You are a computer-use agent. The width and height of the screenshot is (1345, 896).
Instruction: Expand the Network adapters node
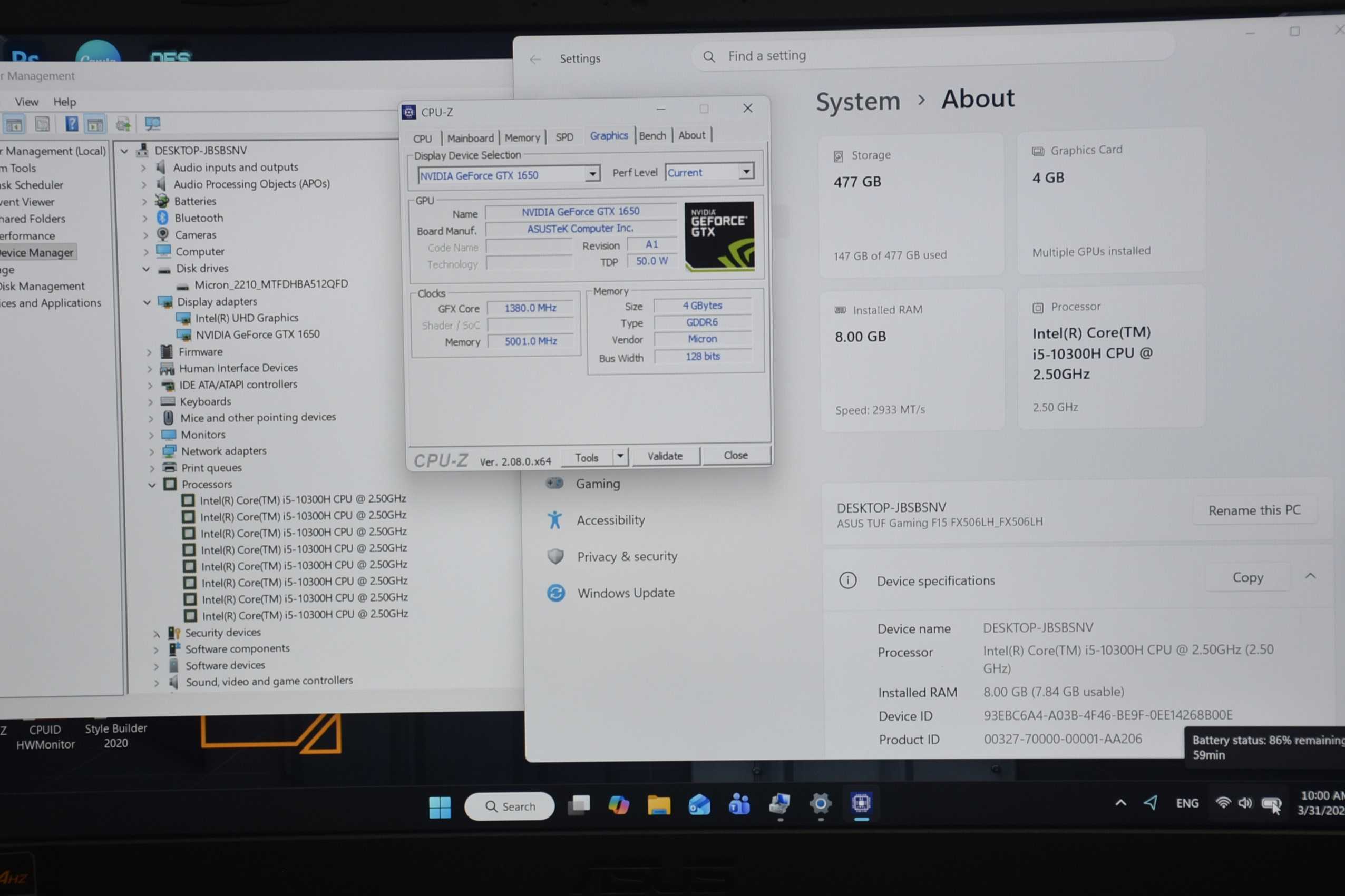pos(151,451)
